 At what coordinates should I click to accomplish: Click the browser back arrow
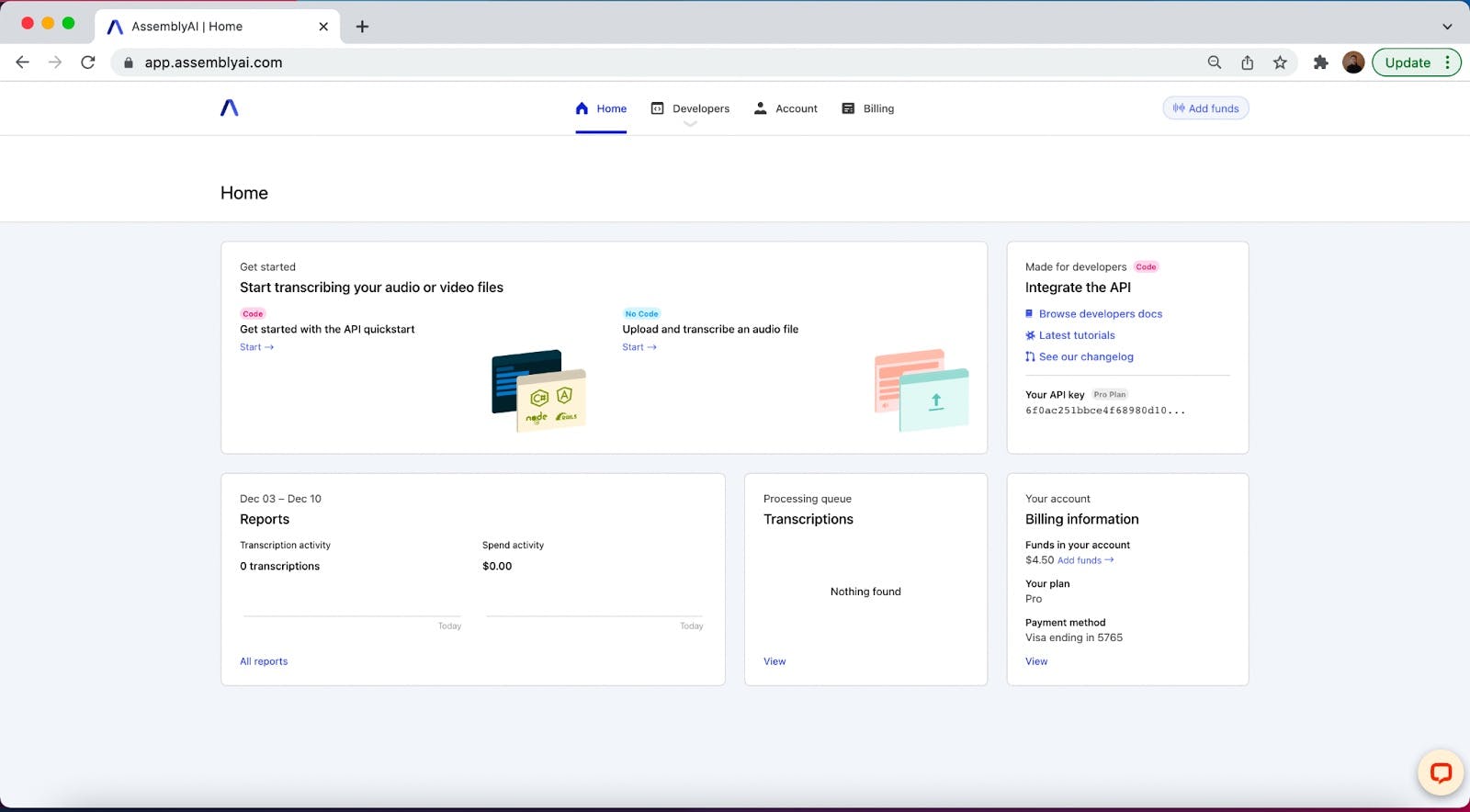point(22,62)
